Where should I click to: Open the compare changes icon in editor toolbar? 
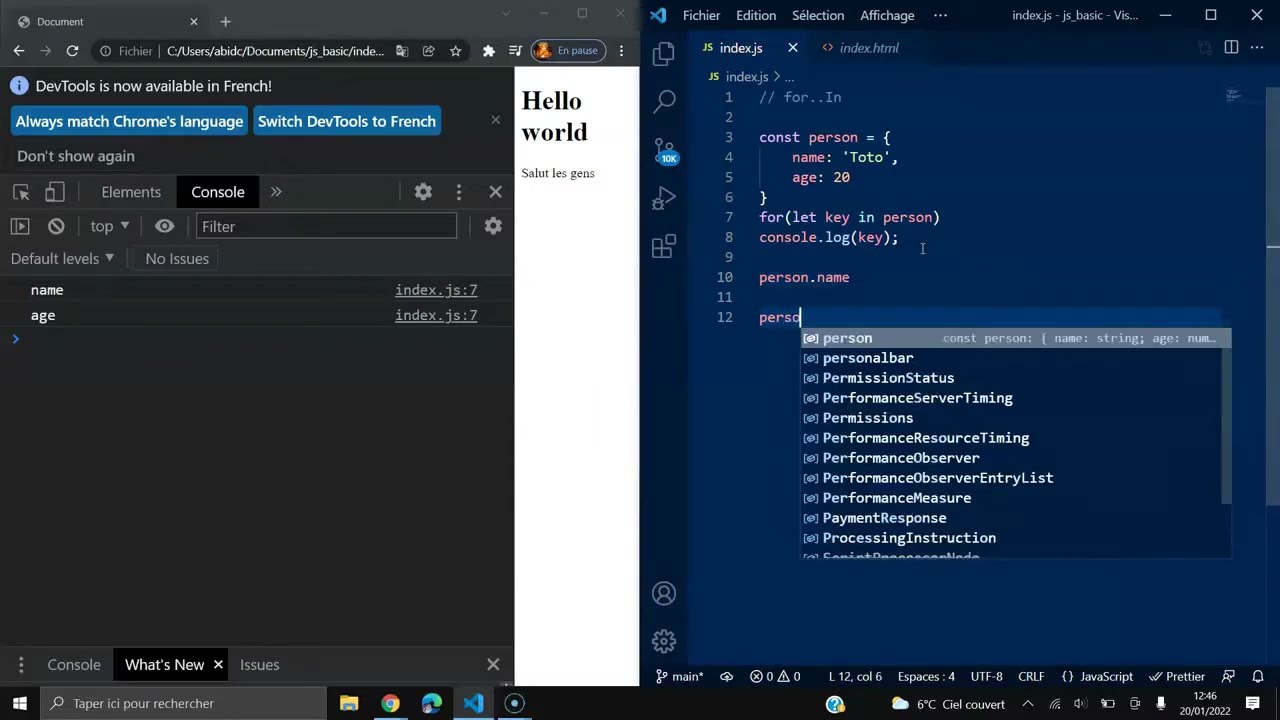[x=1205, y=48]
